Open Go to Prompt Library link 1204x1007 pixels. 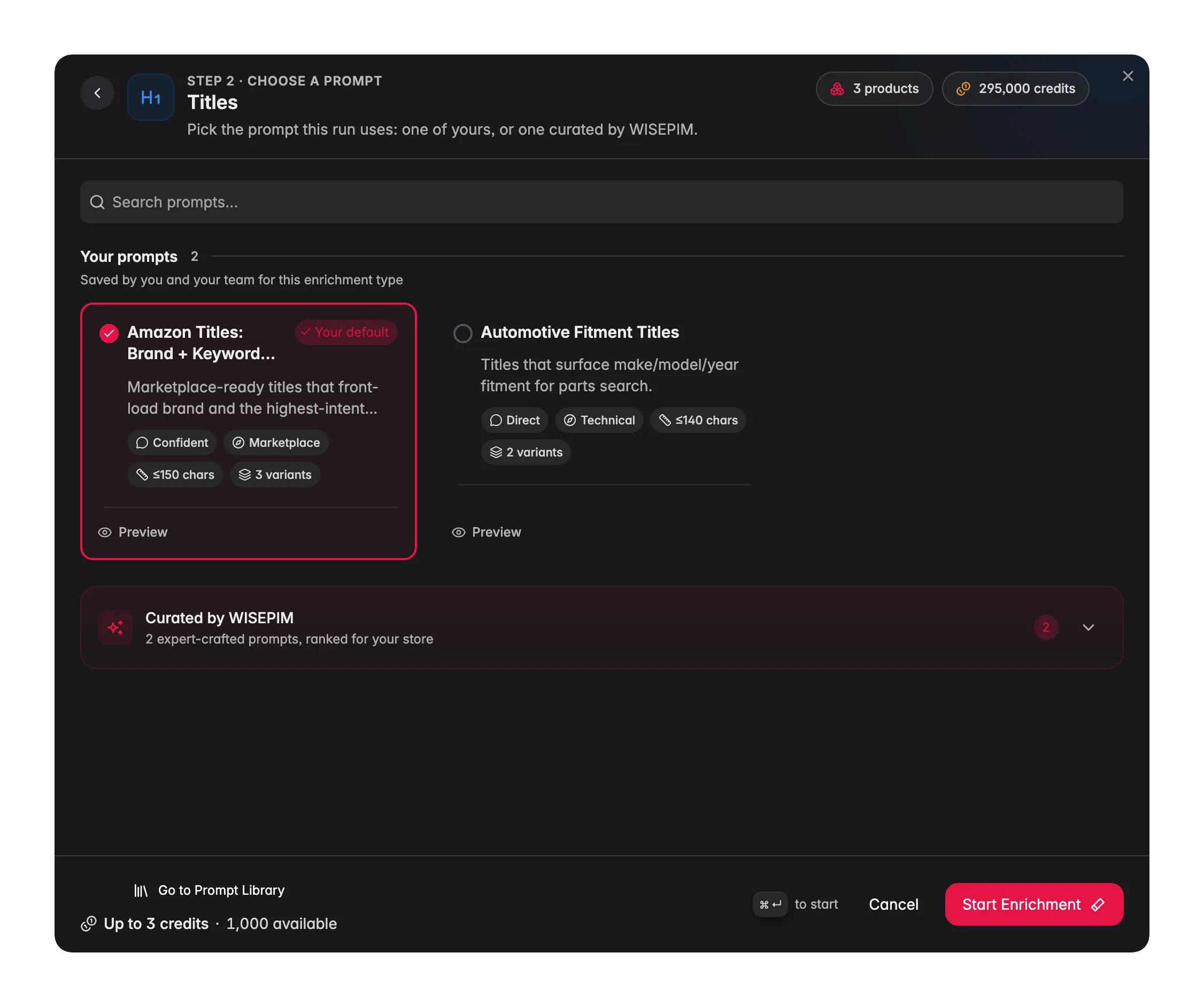(210, 890)
